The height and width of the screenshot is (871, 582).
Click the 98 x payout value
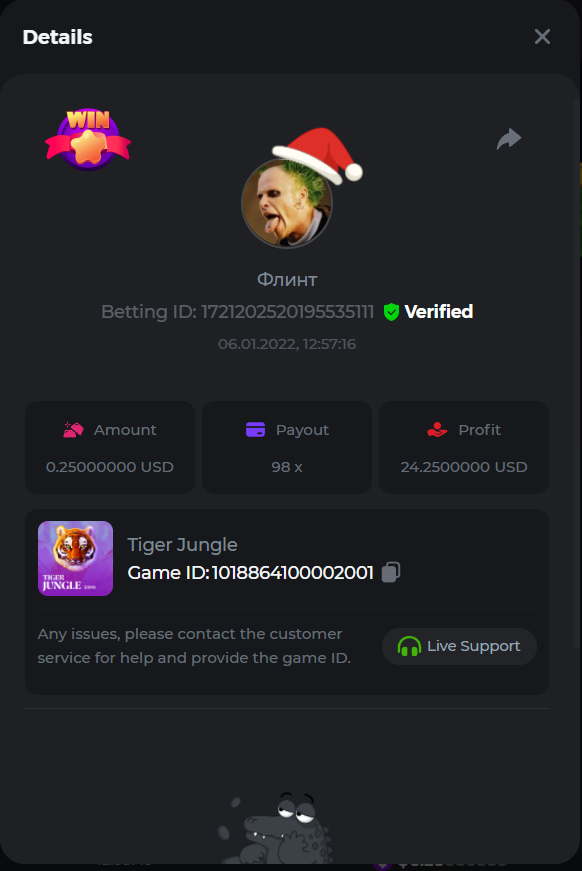click(x=287, y=467)
